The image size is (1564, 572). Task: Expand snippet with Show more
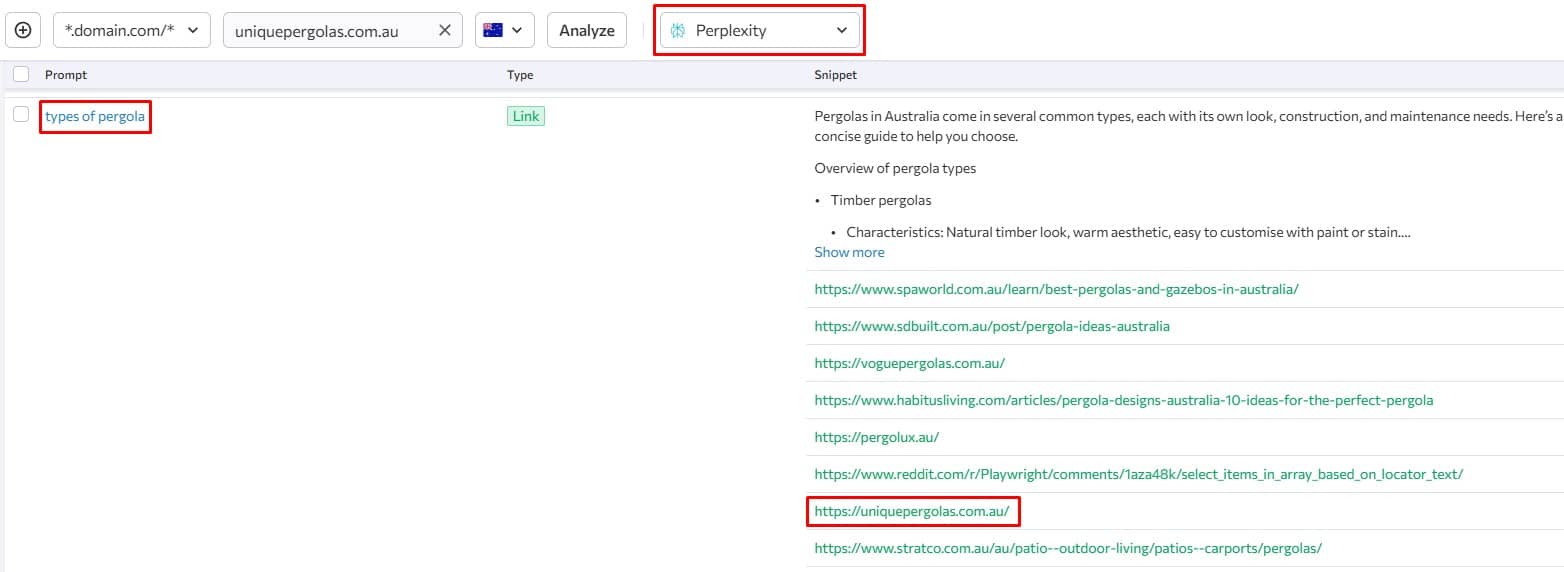coord(849,252)
